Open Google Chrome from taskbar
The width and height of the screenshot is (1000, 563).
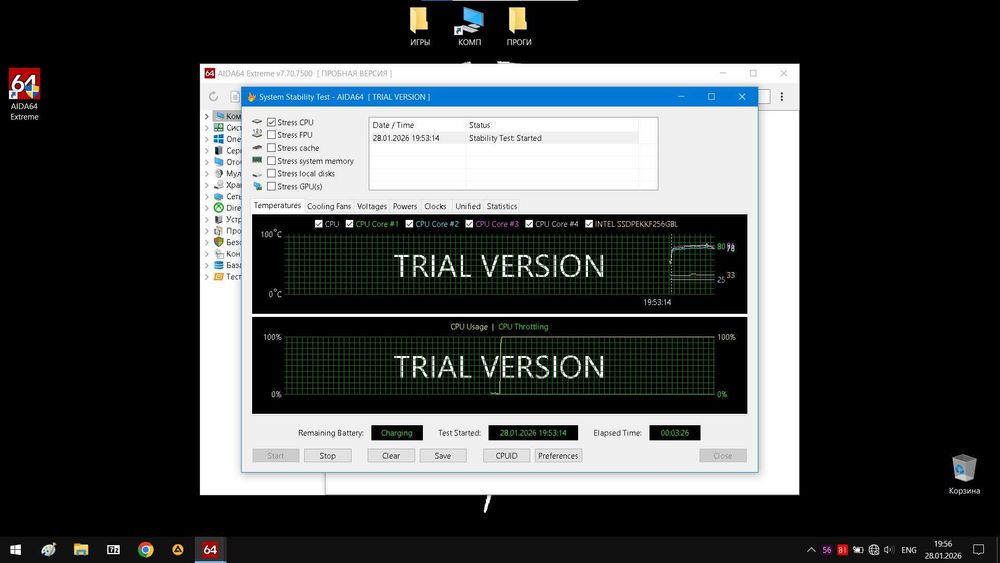145,550
